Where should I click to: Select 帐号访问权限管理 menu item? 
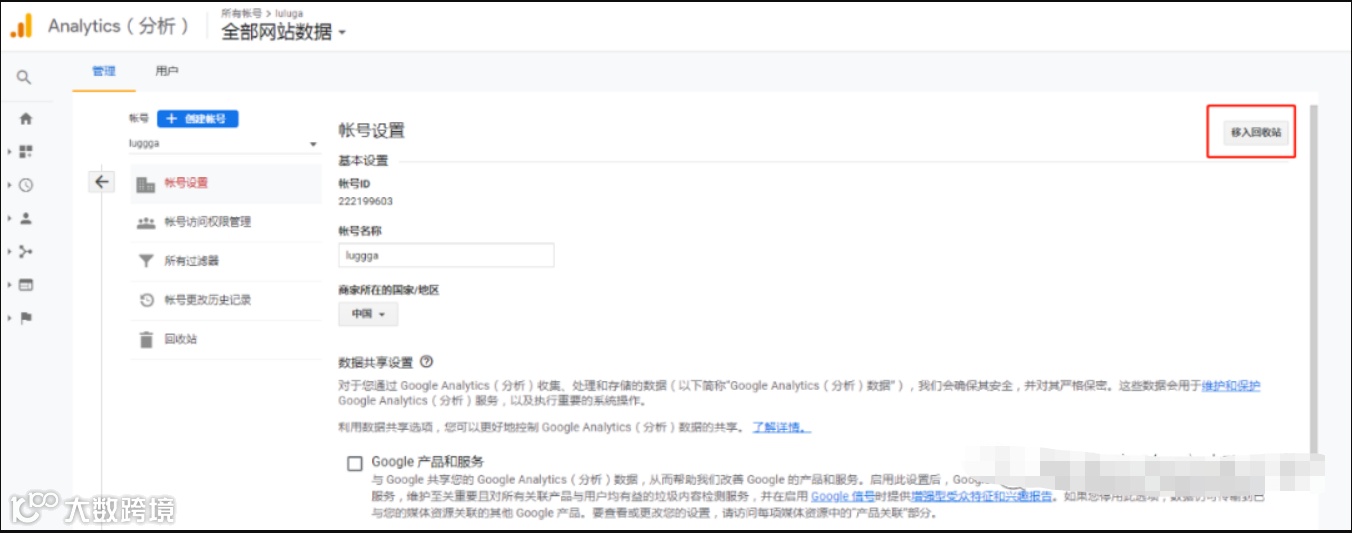[x=225, y=222]
